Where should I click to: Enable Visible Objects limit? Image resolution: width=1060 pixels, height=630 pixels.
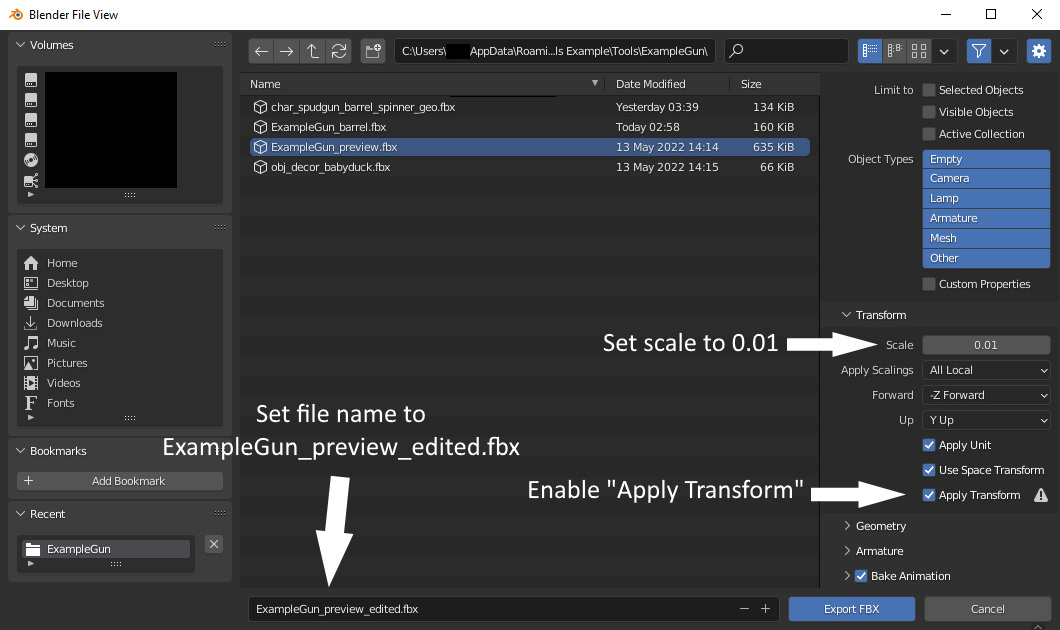point(929,112)
